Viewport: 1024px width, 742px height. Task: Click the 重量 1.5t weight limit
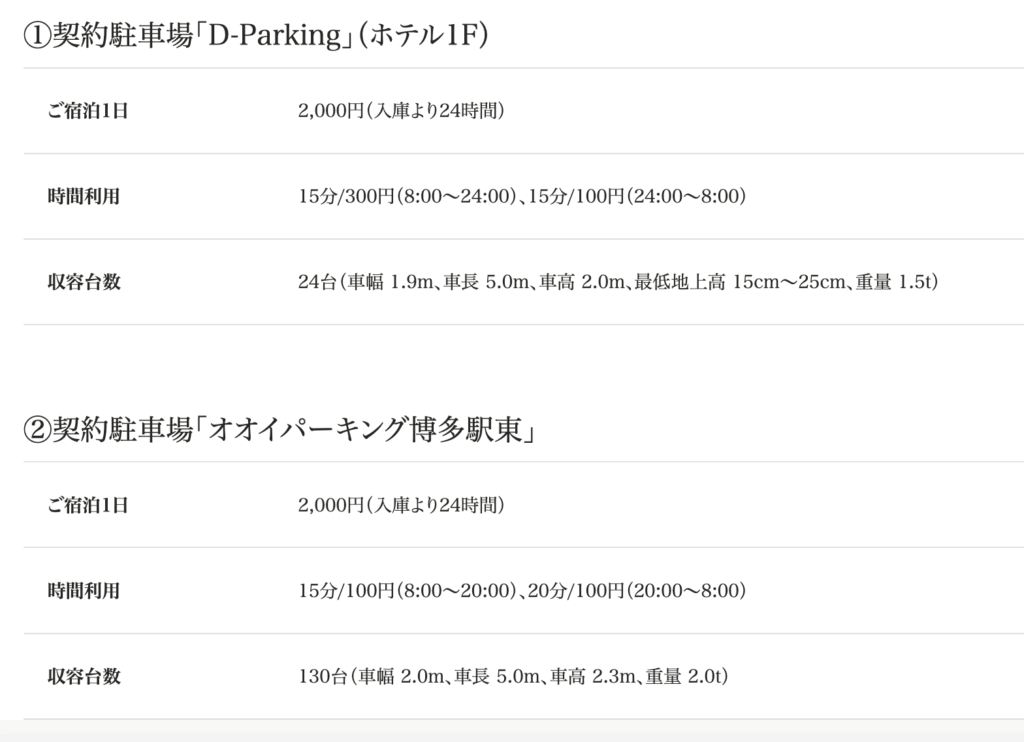pyautogui.click(x=898, y=282)
